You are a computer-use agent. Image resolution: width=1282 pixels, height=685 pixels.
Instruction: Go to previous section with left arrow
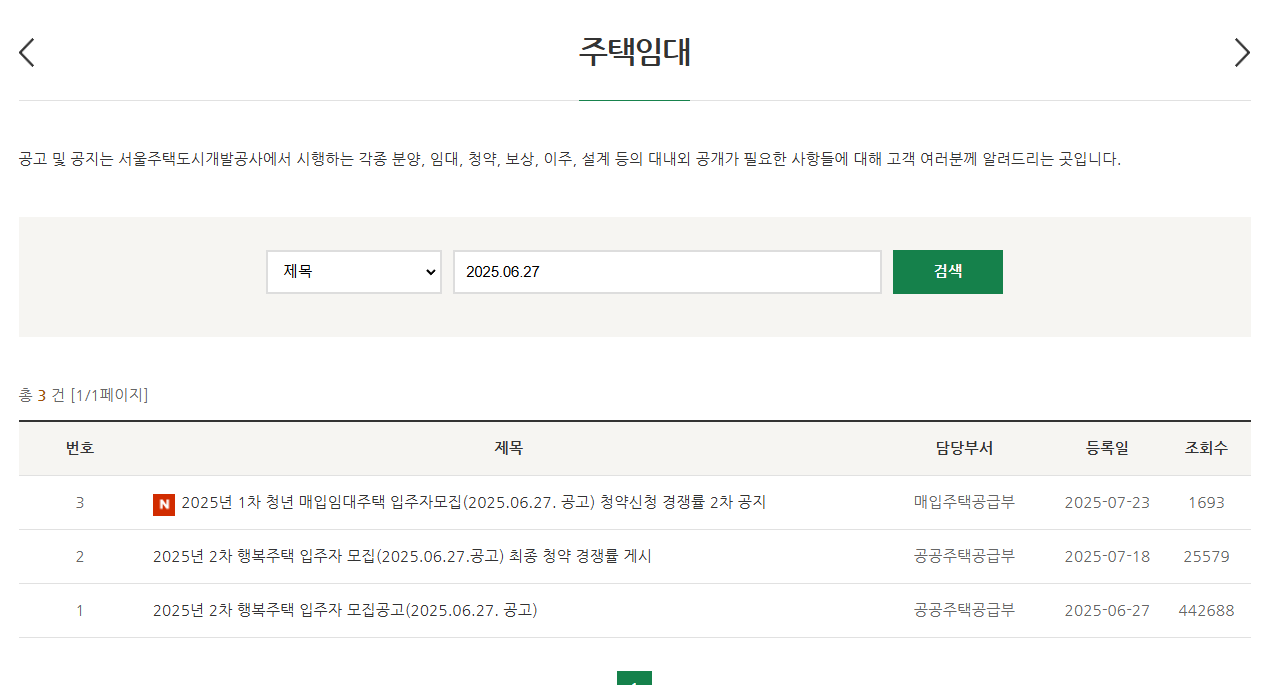click(27, 52)
